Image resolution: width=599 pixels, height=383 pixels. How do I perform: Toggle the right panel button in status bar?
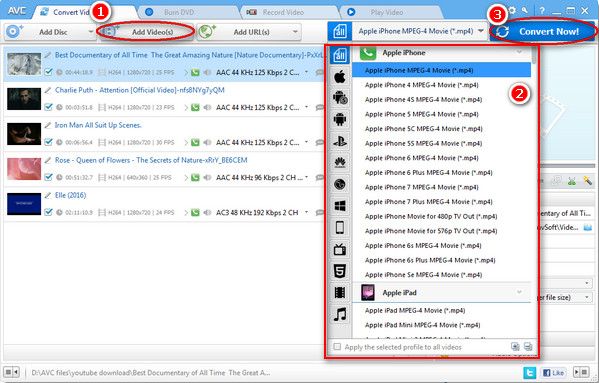coord(582,372)
